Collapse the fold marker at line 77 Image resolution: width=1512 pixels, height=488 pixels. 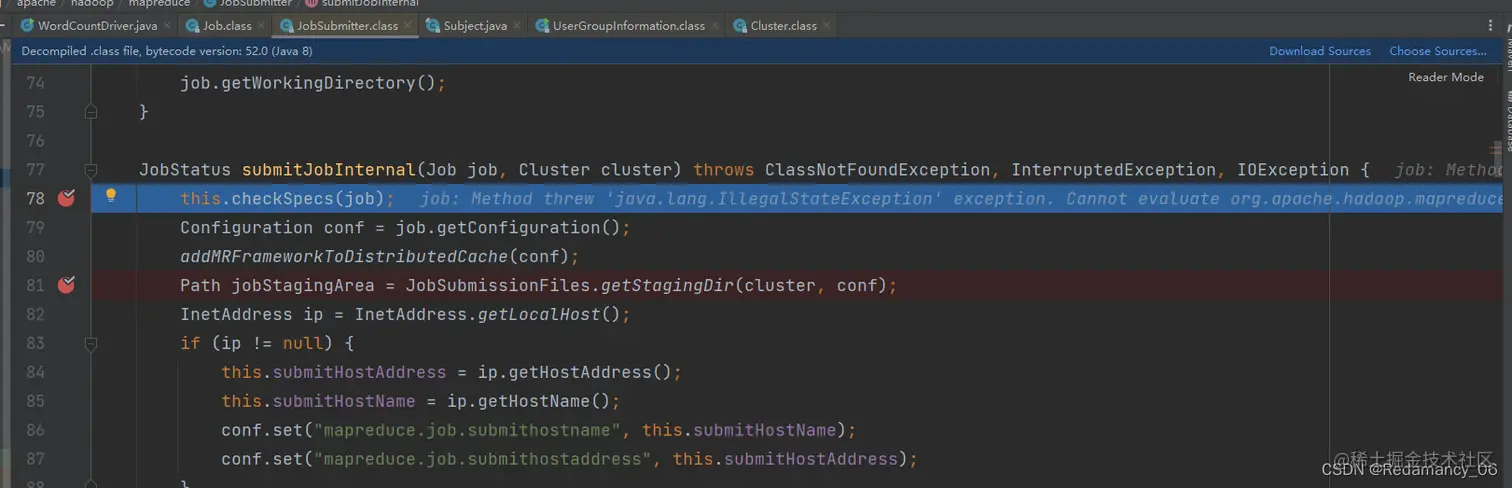tap(91, 170)
